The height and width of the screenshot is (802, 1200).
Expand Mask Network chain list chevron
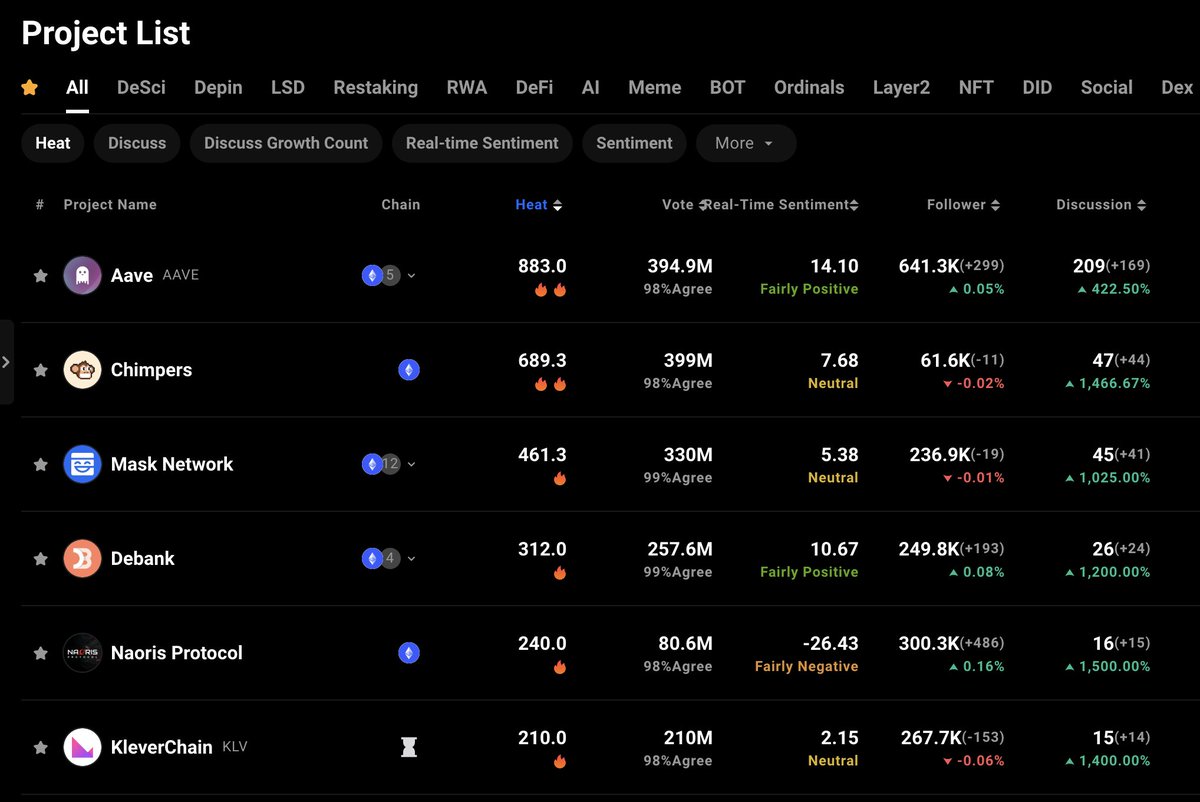point(411,464)
